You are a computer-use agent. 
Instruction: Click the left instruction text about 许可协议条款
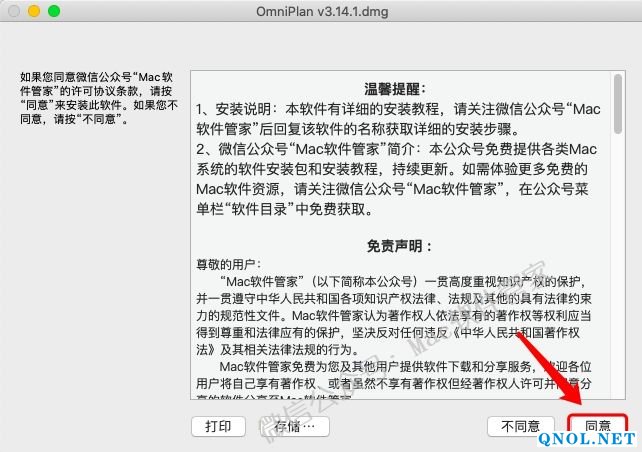99,98
